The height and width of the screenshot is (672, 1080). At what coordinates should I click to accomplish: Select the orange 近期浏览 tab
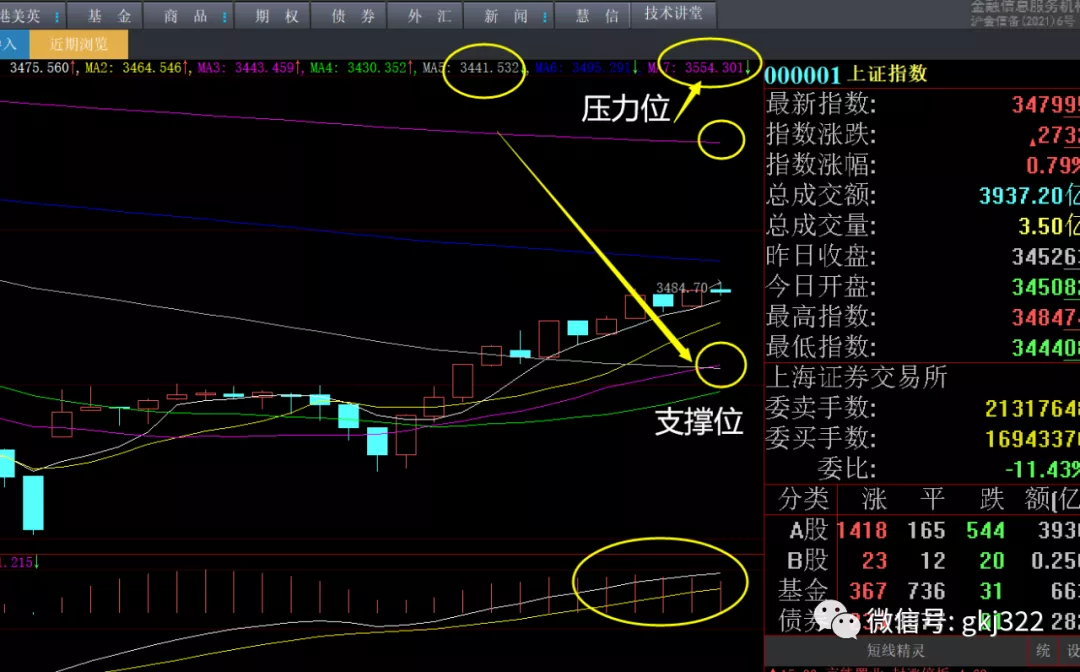(79, 45)
